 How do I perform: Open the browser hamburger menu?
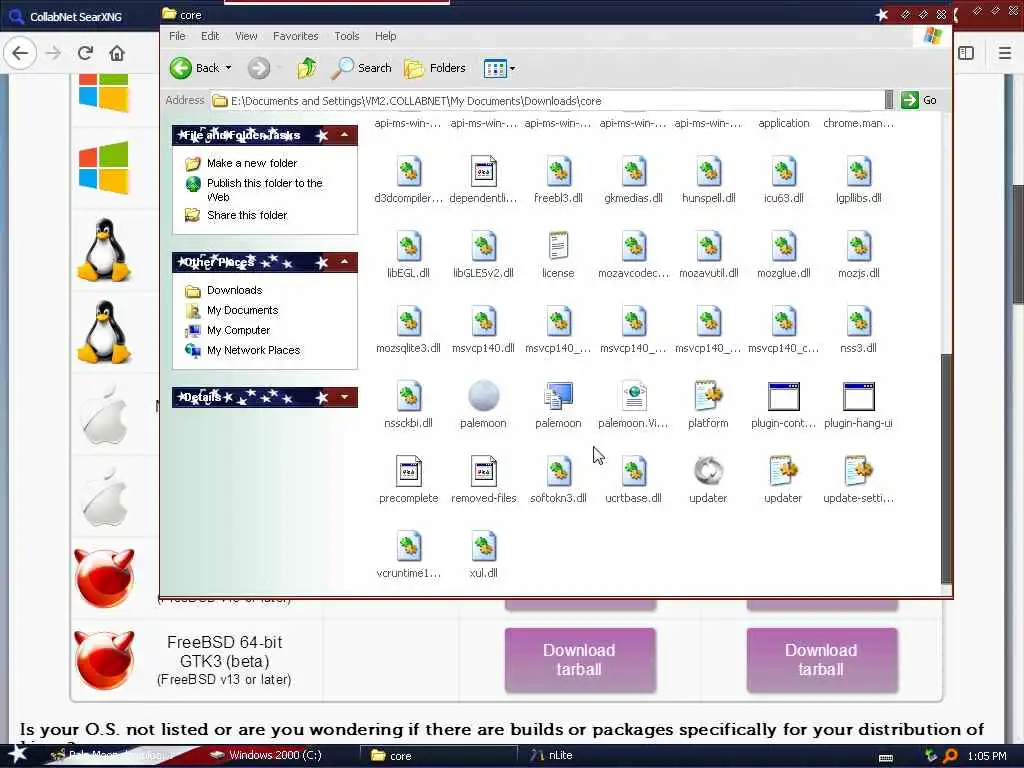click(x=1005, y=53)
